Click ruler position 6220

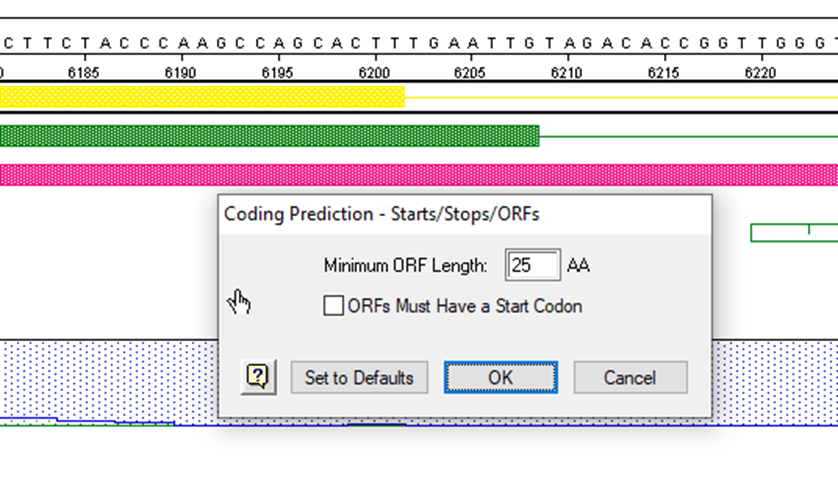761,72
